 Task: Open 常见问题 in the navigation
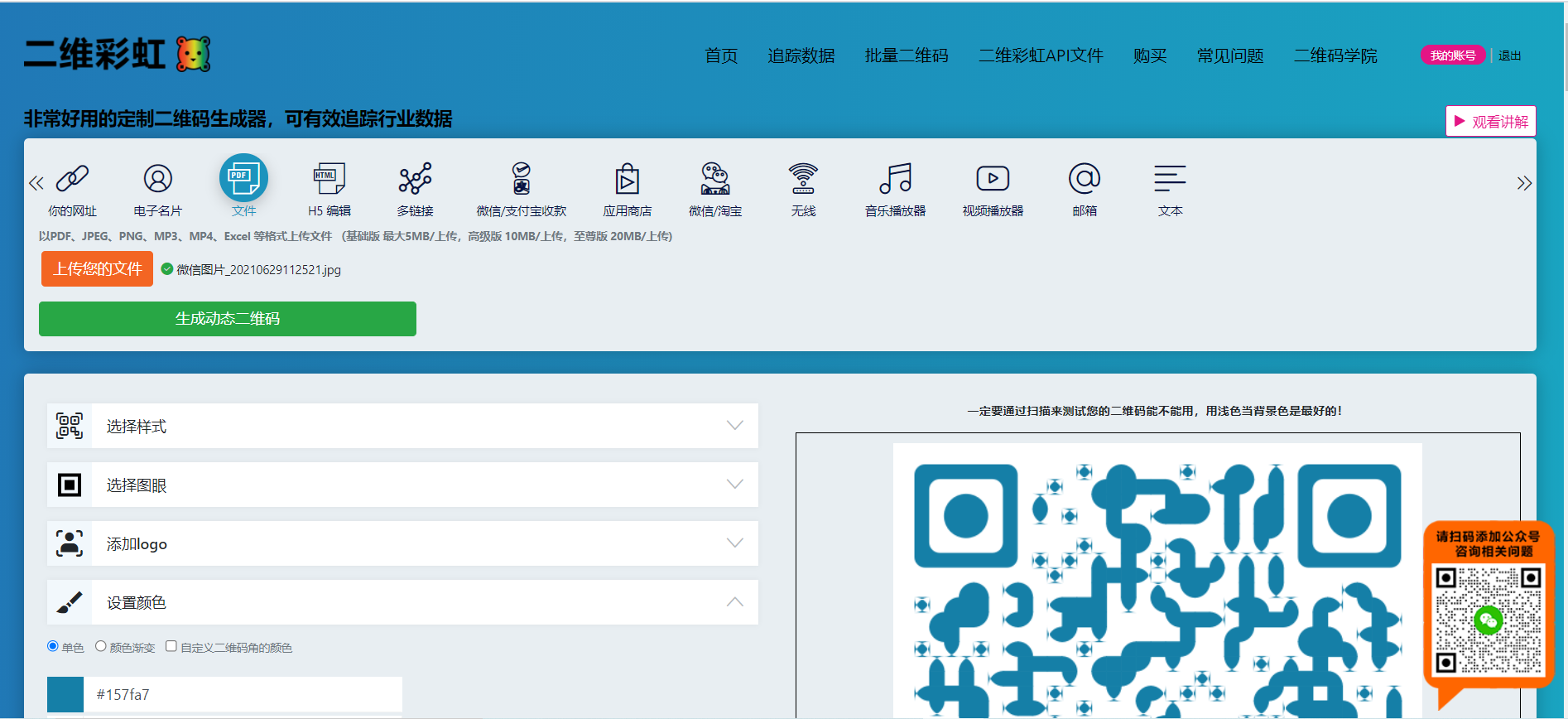[1230, 55]
